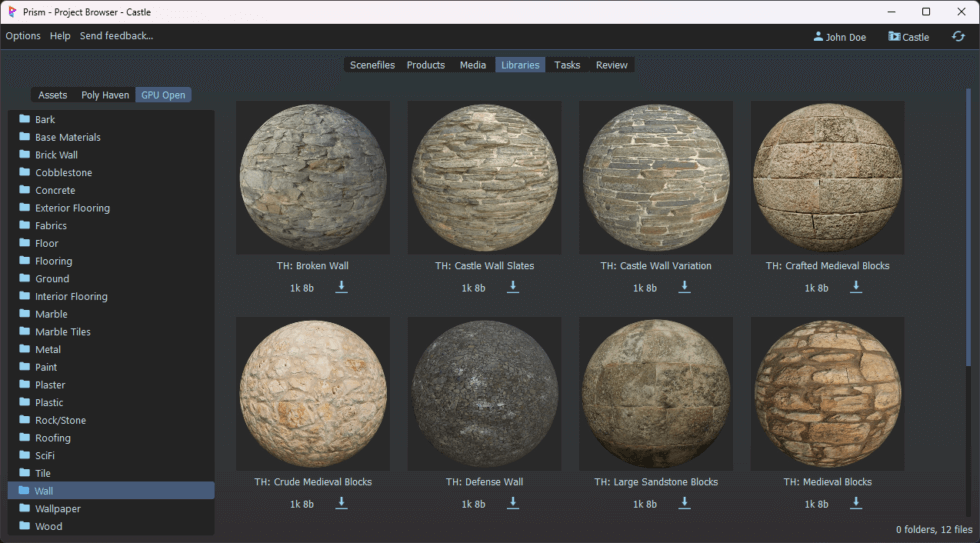Click download icon under Crude Medieval Blocks
980x543 pixels.
[x=341, y=503]
